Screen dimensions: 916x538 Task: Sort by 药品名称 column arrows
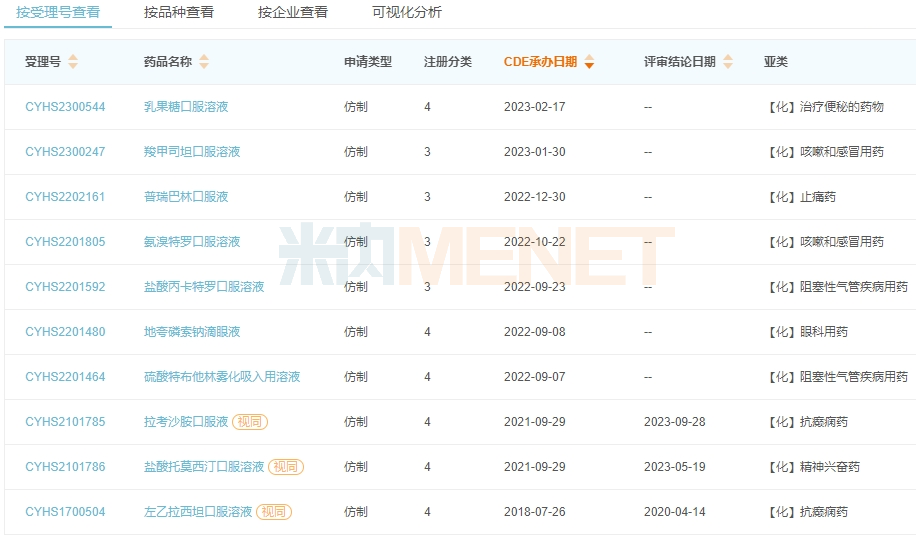click(x=204, y=61)
